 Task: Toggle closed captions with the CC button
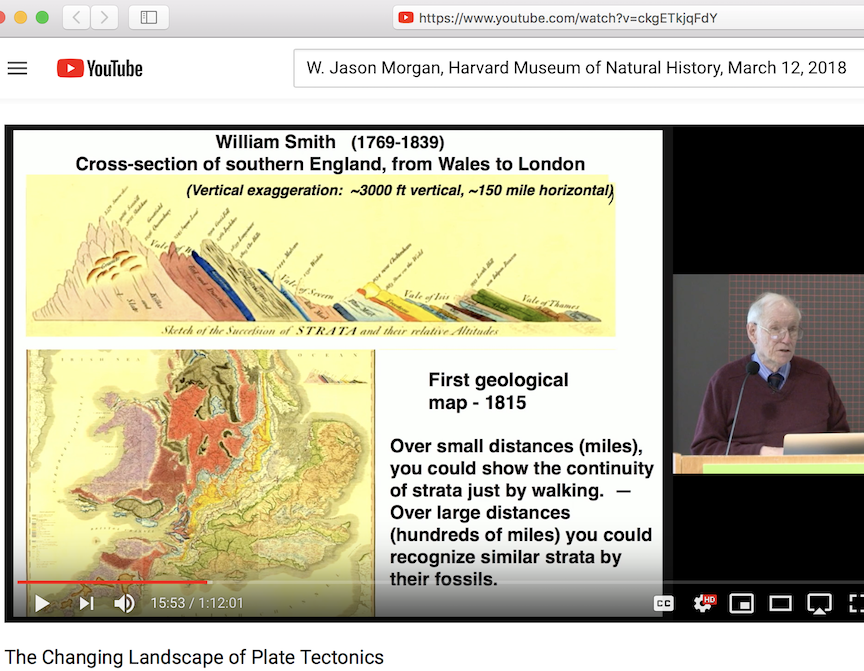[x=662, y=604]
